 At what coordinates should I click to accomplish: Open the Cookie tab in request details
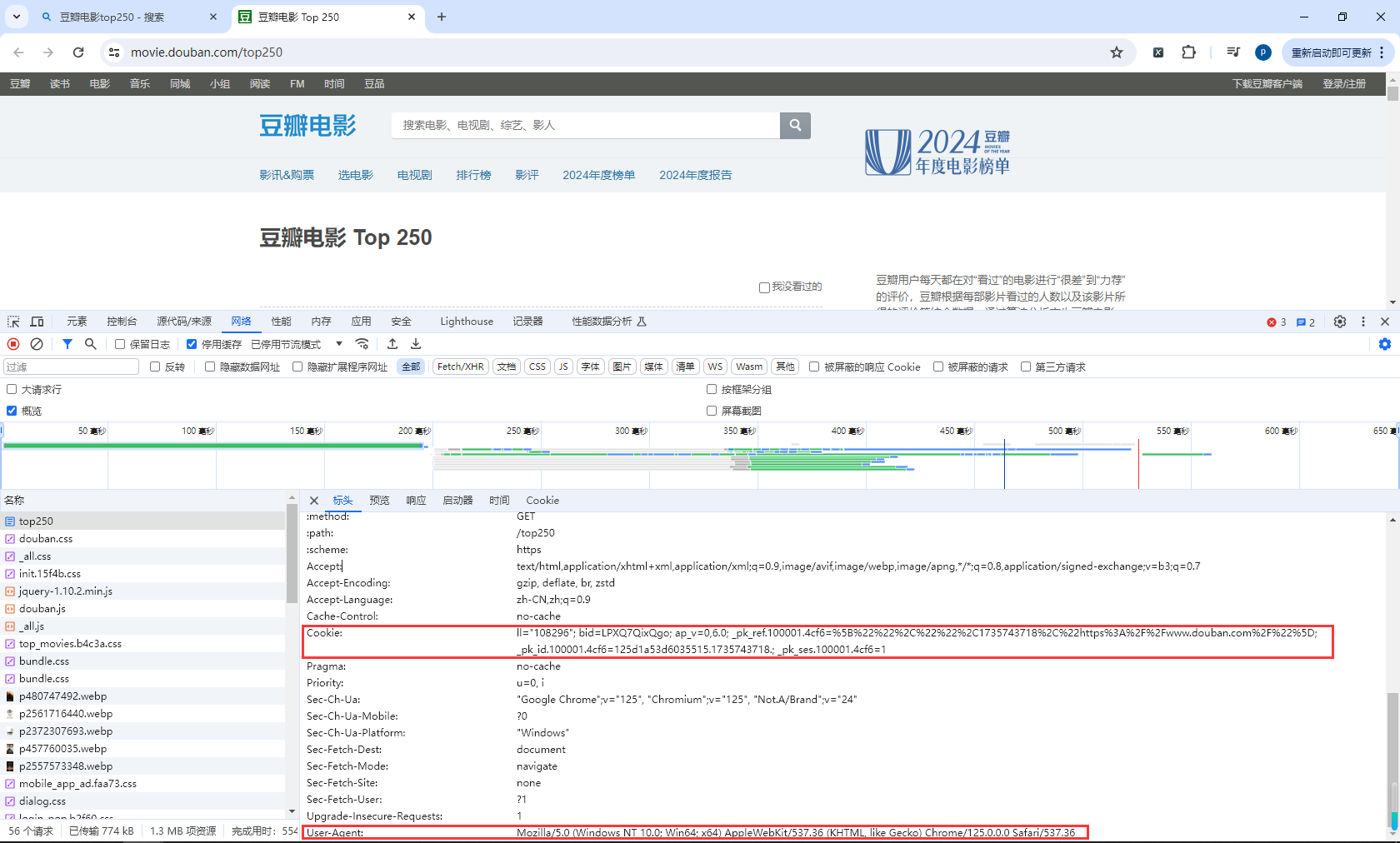542,501
